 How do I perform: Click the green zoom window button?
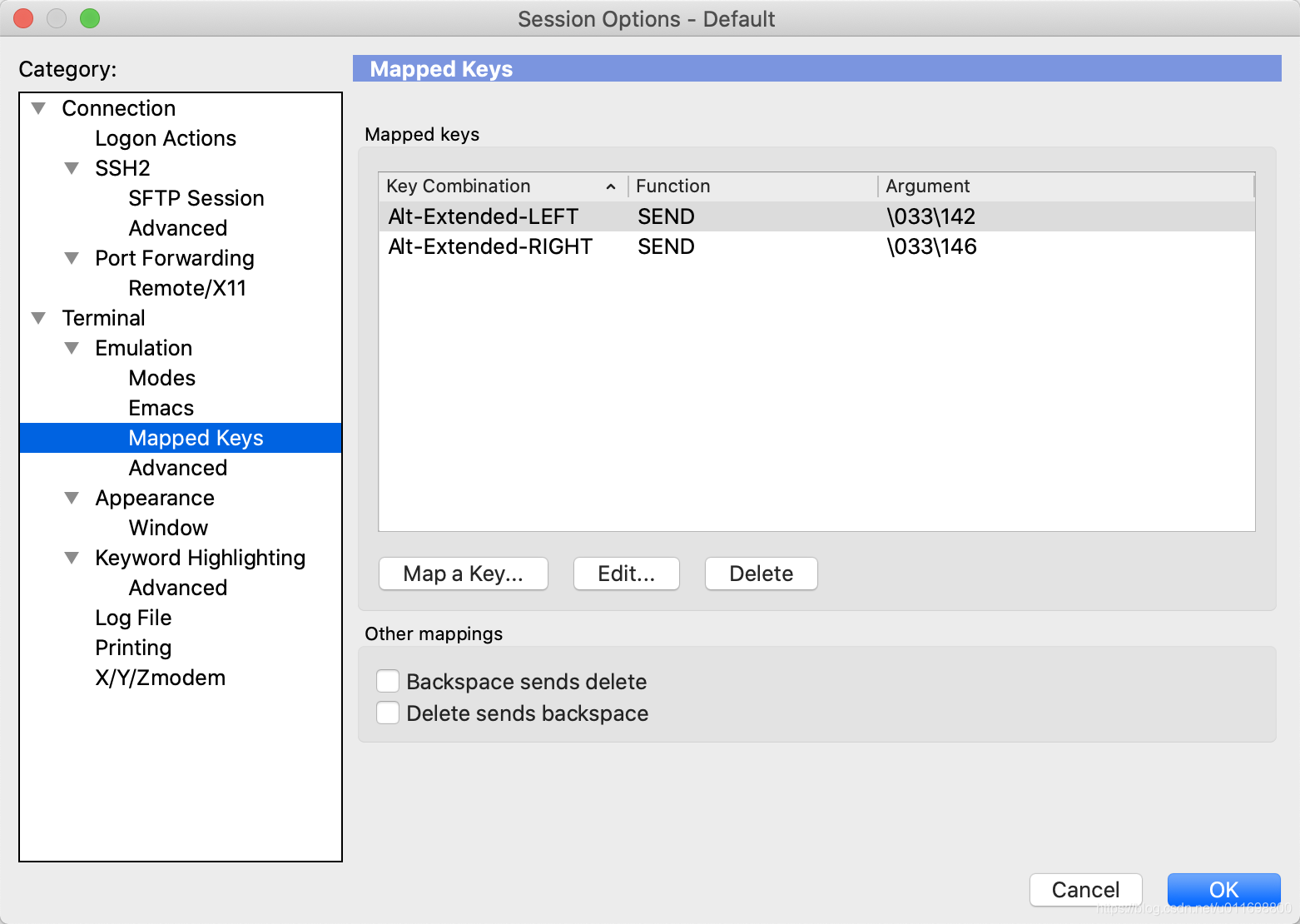pos(90,18)
